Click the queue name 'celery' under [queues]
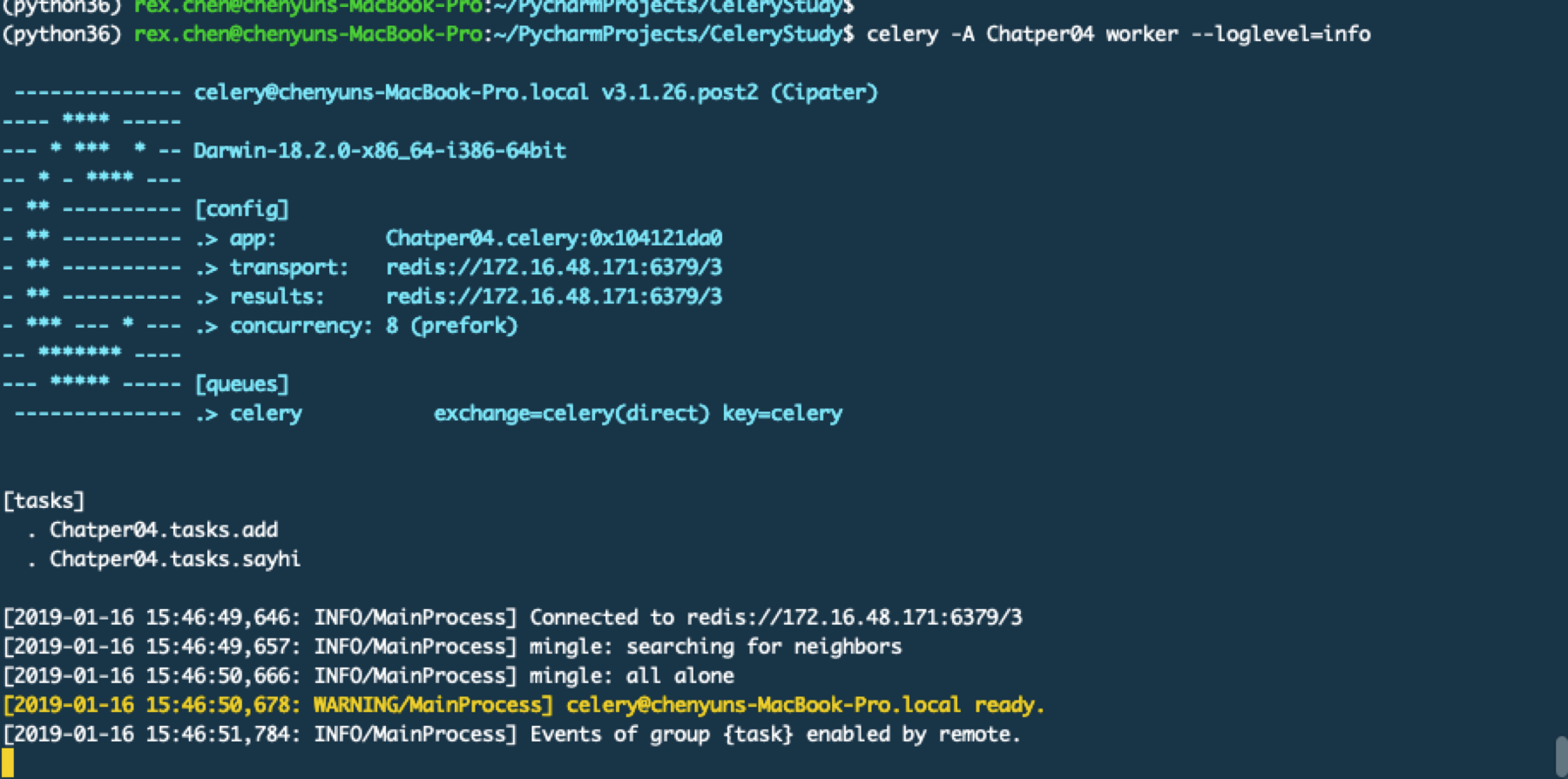Viewport: 1568px width, 779px height. pyautogui.click(x=266, y=413)
